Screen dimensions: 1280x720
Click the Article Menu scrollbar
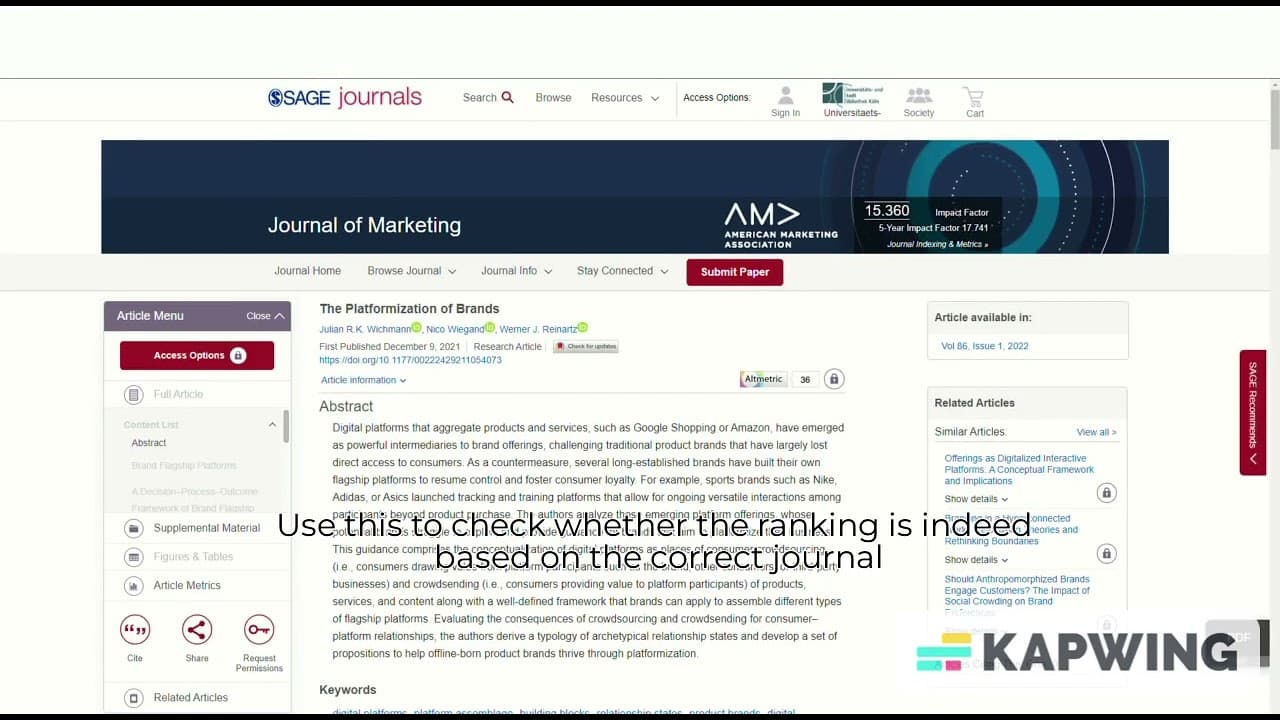(286, 427)
